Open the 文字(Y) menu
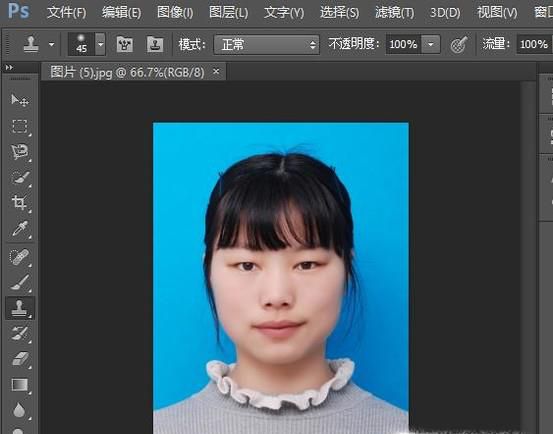The image size is (553, 434). coord(284,13)
